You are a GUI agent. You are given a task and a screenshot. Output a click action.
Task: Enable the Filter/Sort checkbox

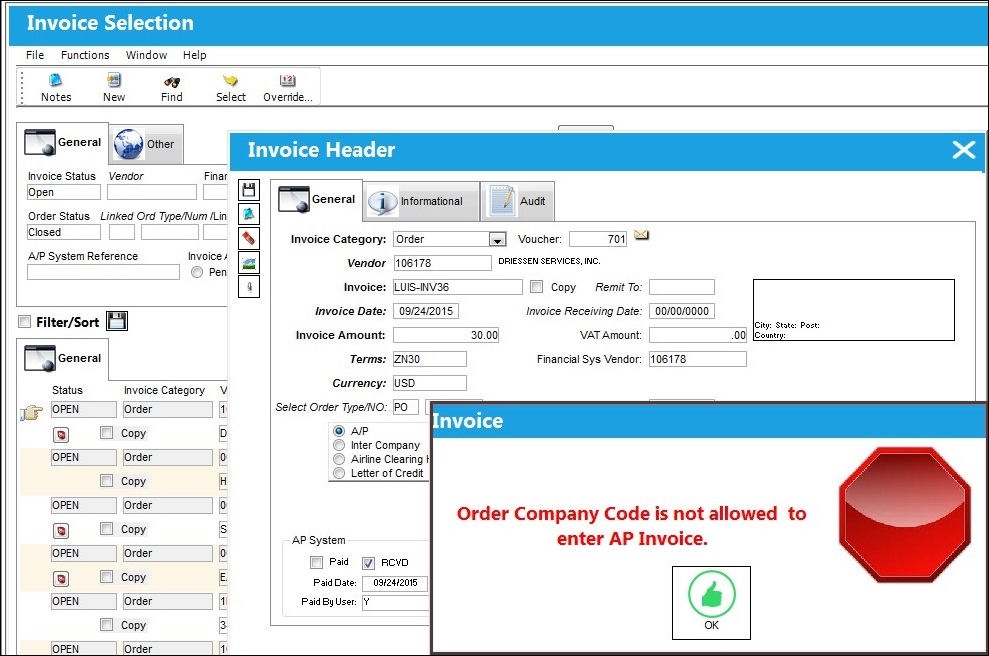[25, 322]
